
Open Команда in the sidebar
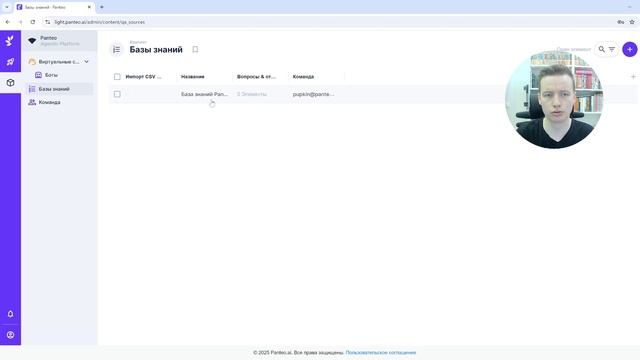[x=60, y=102]
